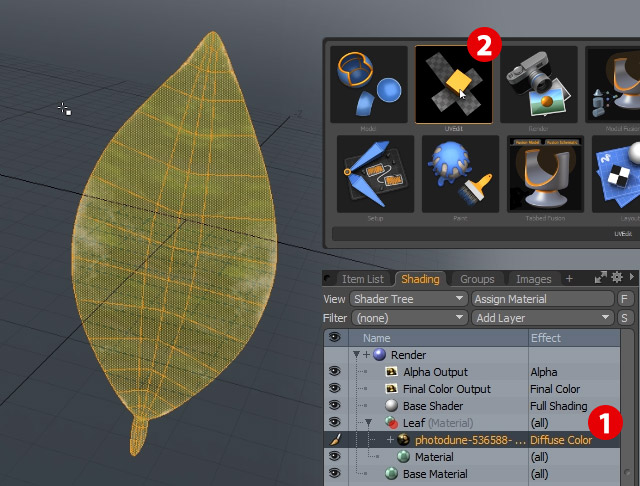The height and width of the screenshot is (486, 640).
Task: Click the round dot left of Item List
Action: [327, 279]
